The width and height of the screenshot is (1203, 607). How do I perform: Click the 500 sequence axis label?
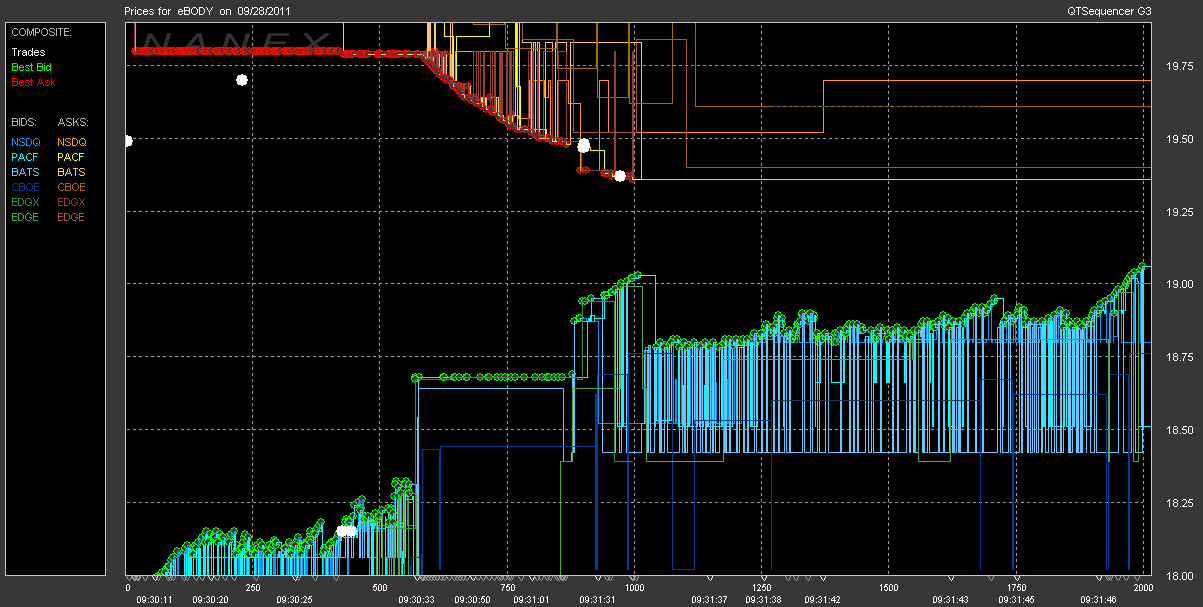coord(379,588)
